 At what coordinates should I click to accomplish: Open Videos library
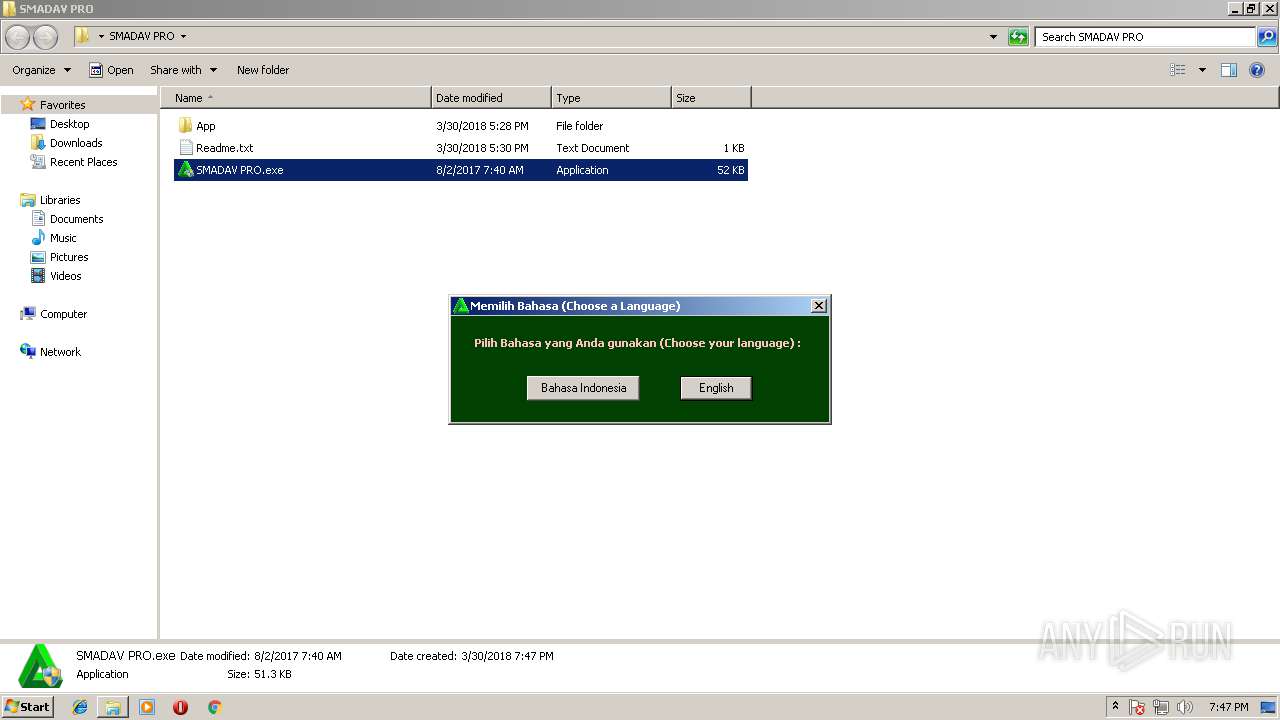coord(65,276)
